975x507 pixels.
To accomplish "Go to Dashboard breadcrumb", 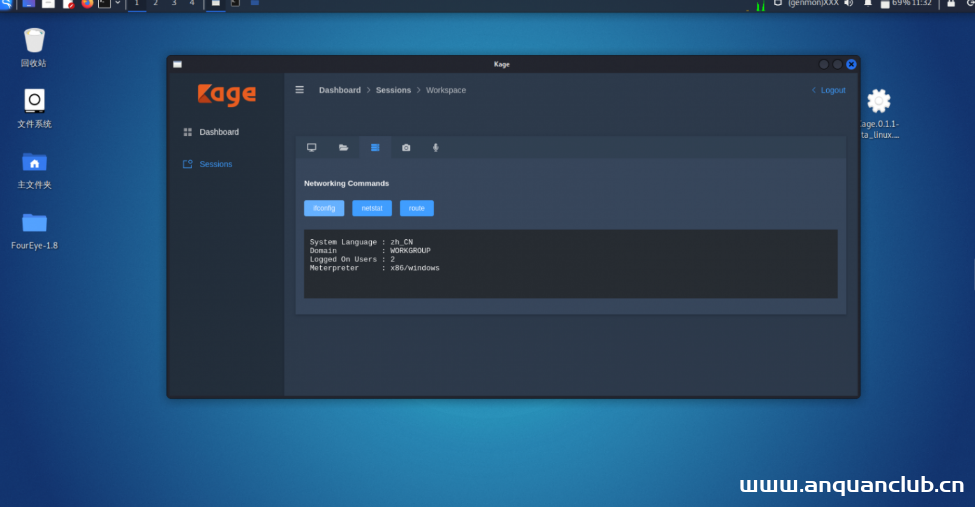I will (340, 90).
